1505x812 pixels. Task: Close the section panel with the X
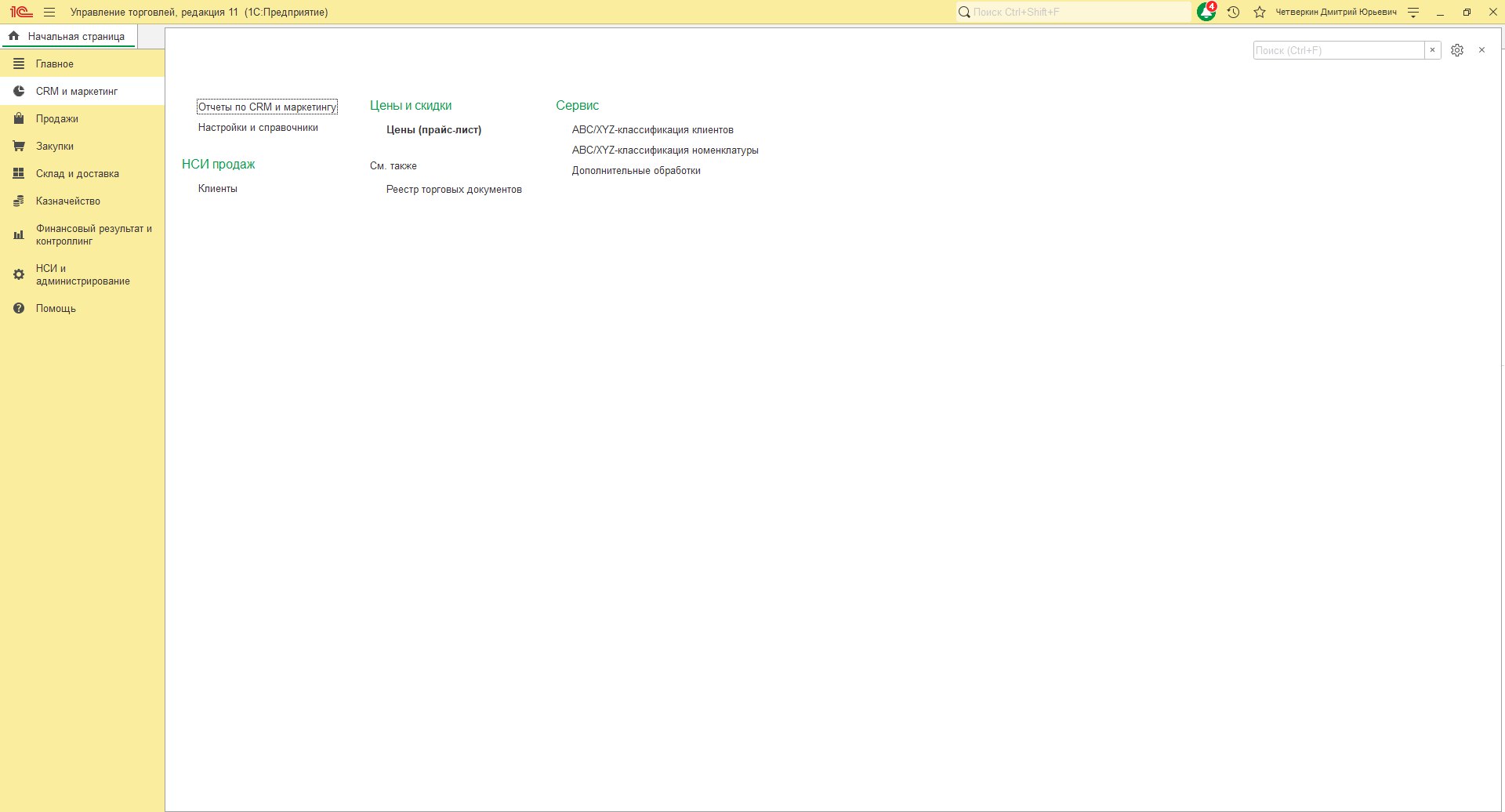[1481, 50]
